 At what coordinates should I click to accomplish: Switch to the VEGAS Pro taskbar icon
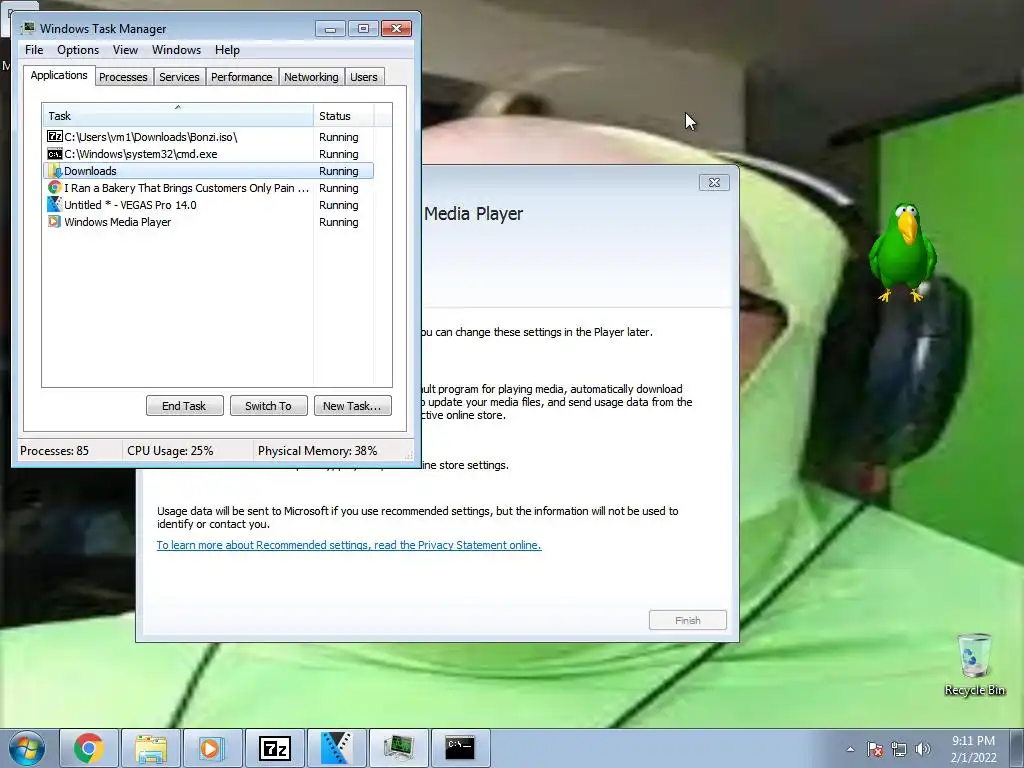tap(337, 748)
